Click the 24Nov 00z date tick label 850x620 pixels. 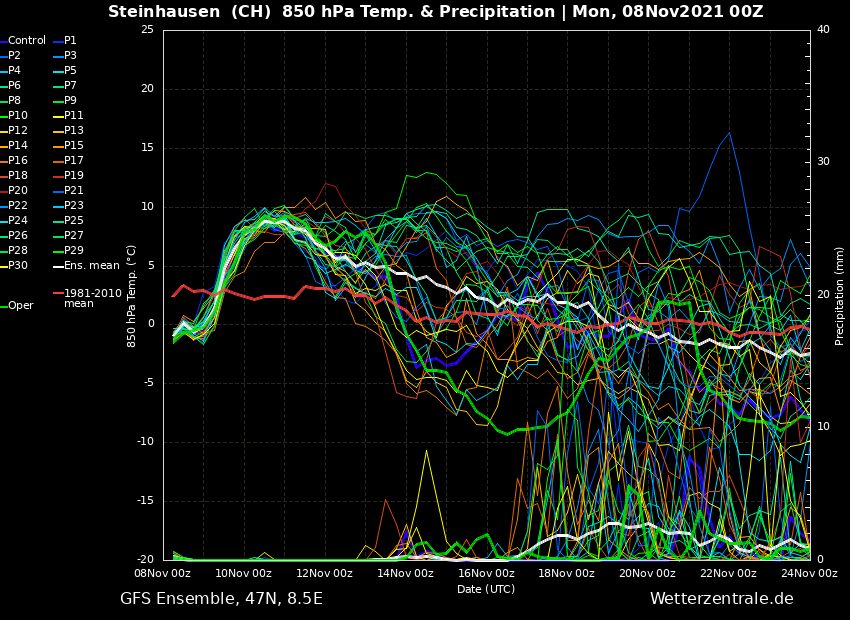pyautogui.click(x=808, y=574)
